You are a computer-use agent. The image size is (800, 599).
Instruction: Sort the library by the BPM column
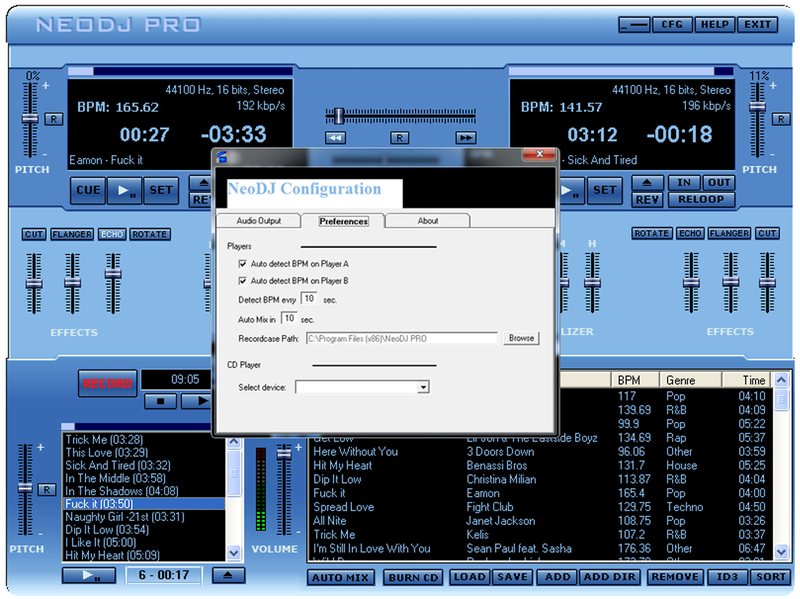[x=635, y=380]
